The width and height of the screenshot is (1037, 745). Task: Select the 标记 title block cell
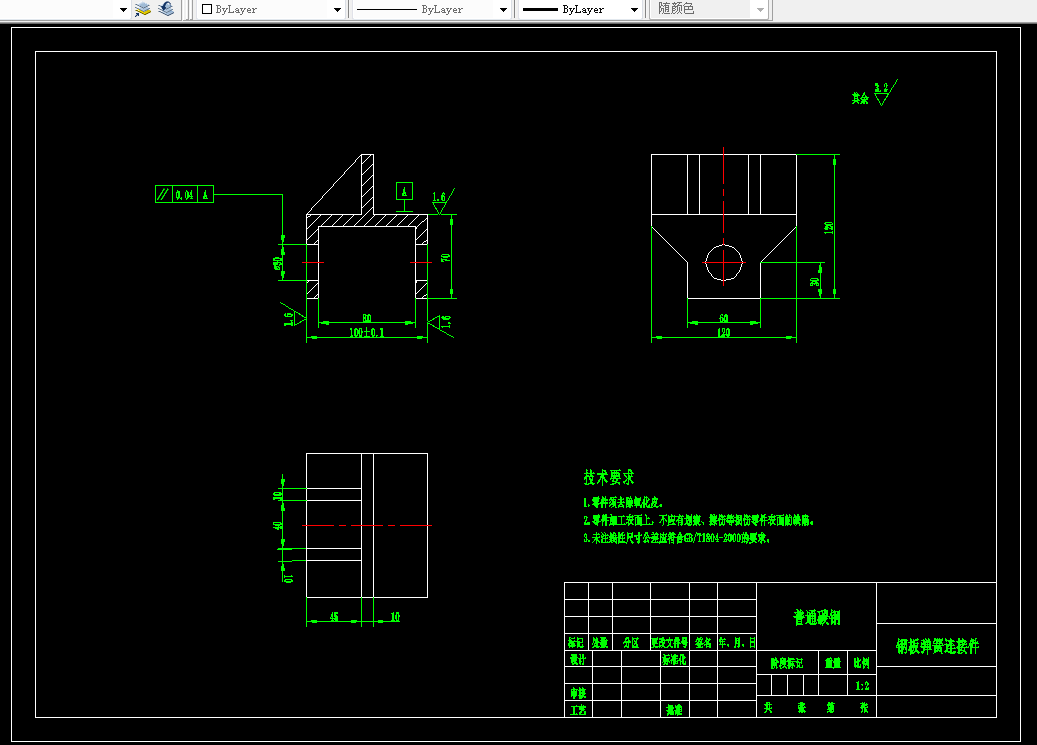point(576,642)
